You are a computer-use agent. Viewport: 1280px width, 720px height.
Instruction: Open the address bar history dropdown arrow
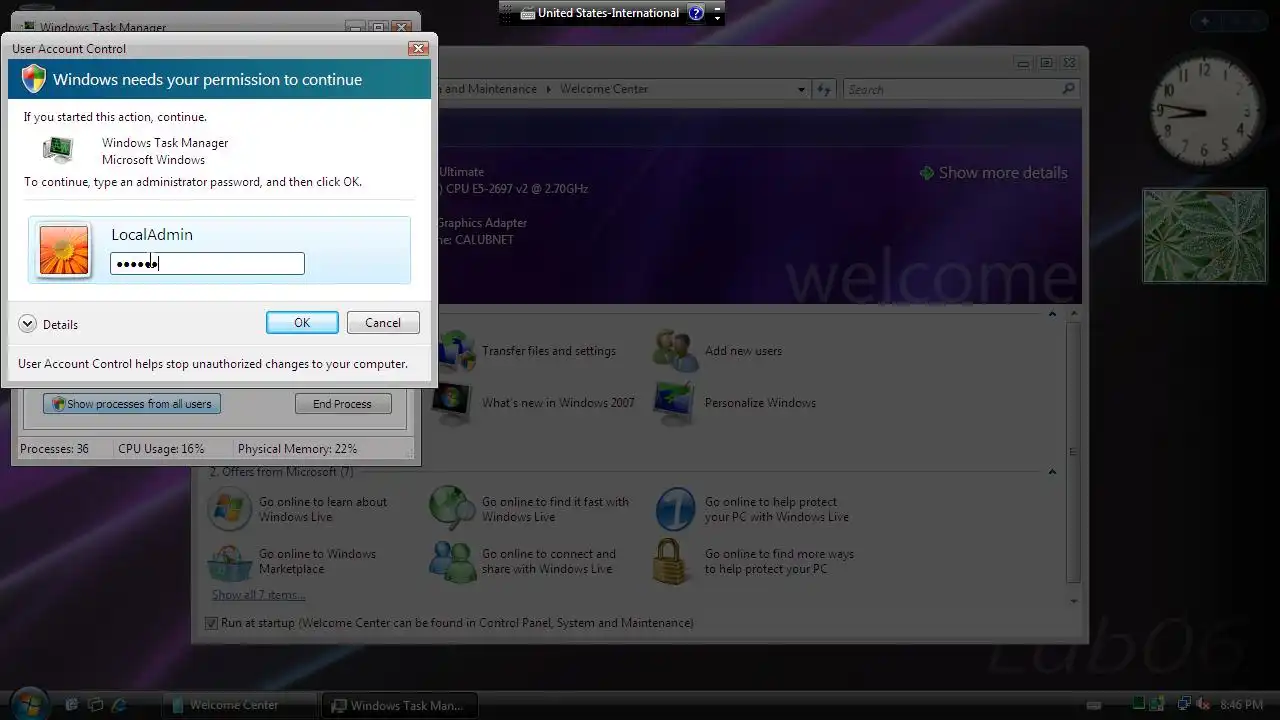(x=801, y=89)
